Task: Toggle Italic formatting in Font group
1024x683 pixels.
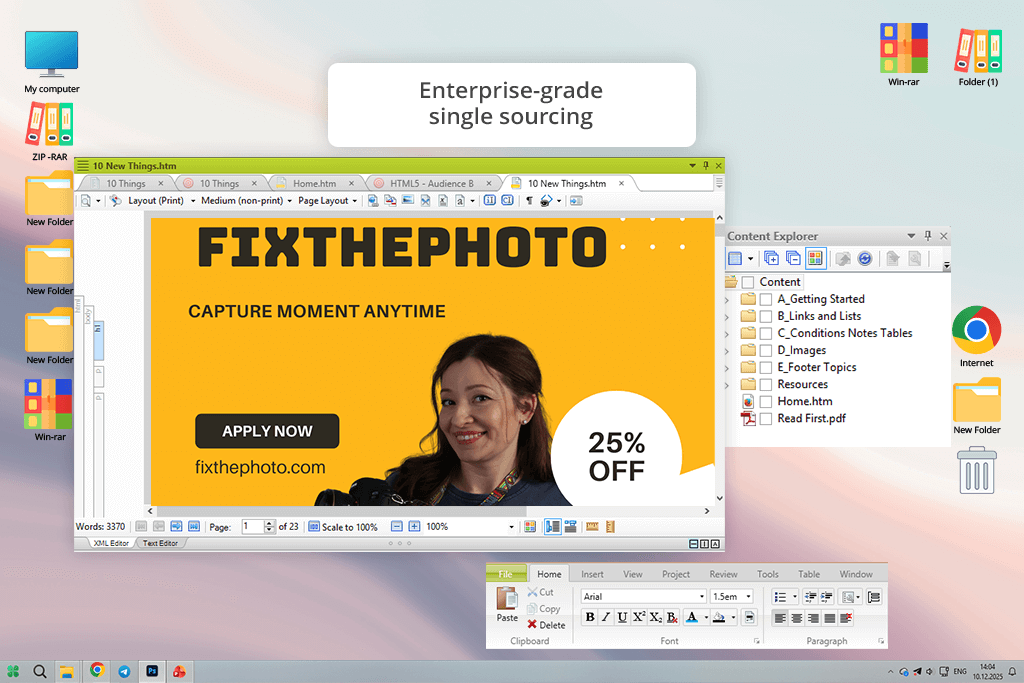Action: tap(606, 617)
